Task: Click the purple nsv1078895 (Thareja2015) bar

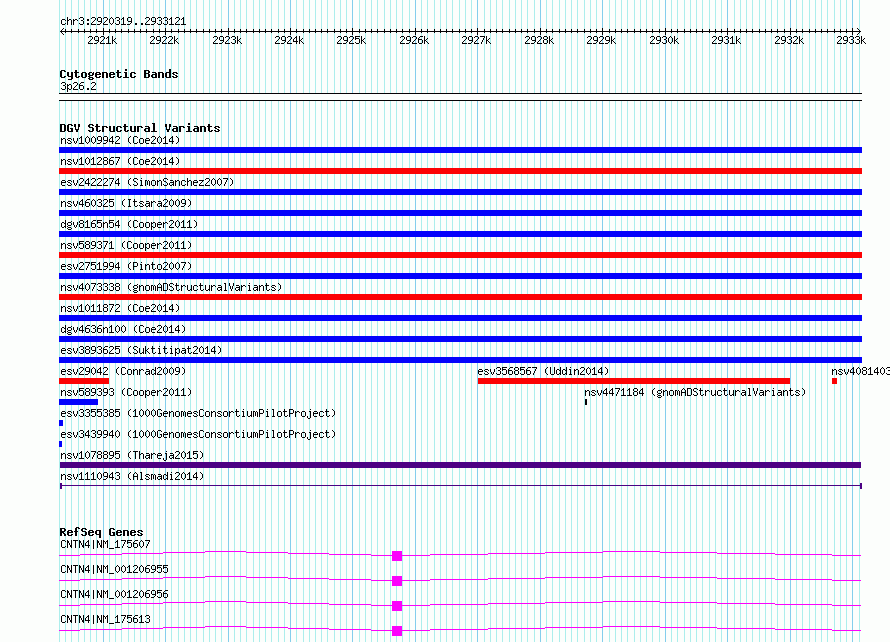Action: [460, 465]
